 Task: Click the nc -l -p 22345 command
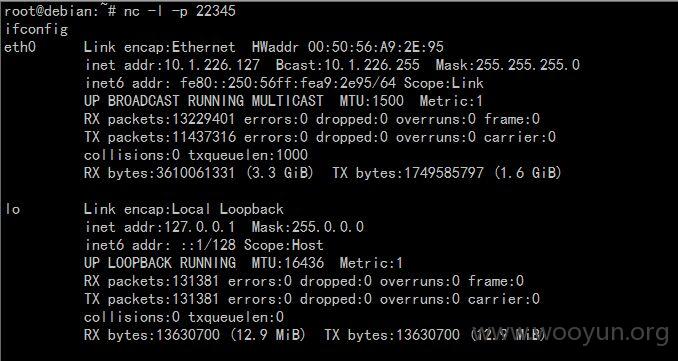pos(179,11)
